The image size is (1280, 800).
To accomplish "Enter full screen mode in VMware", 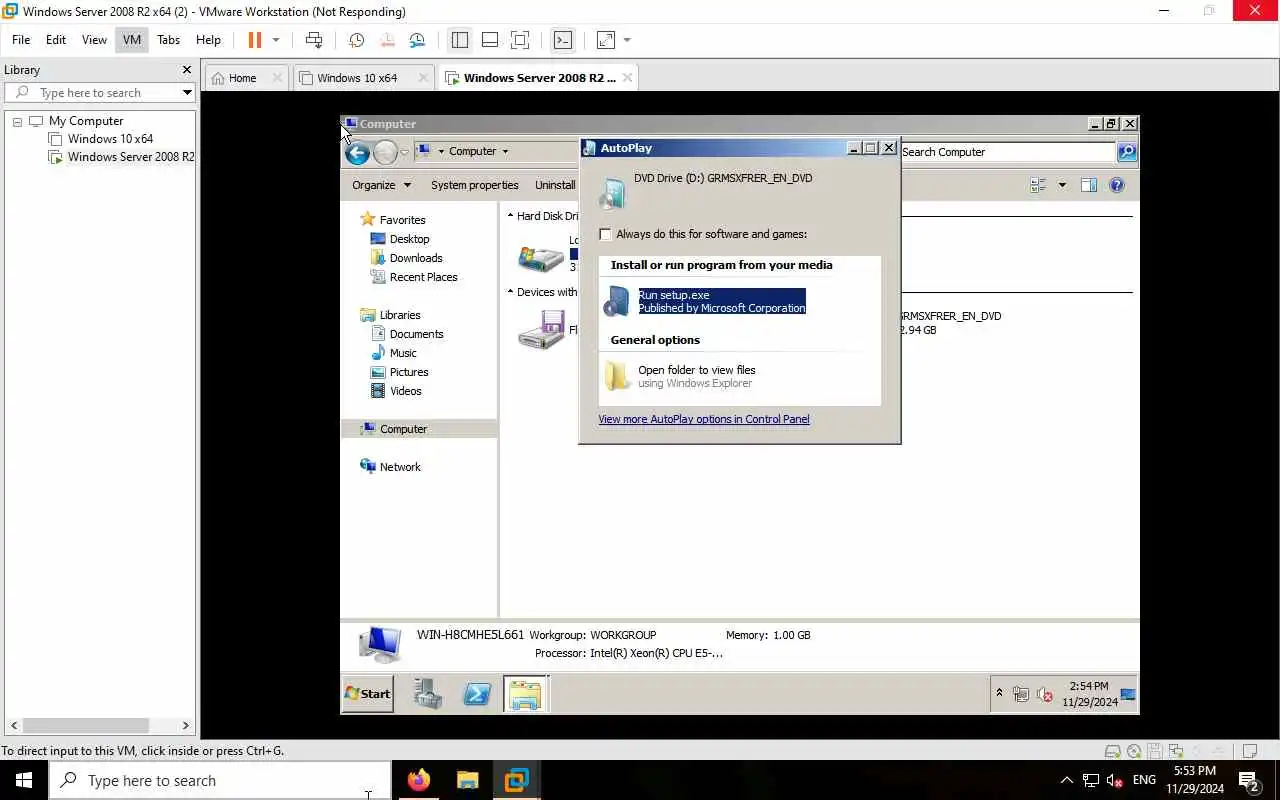I will click(x=520, y=40).
